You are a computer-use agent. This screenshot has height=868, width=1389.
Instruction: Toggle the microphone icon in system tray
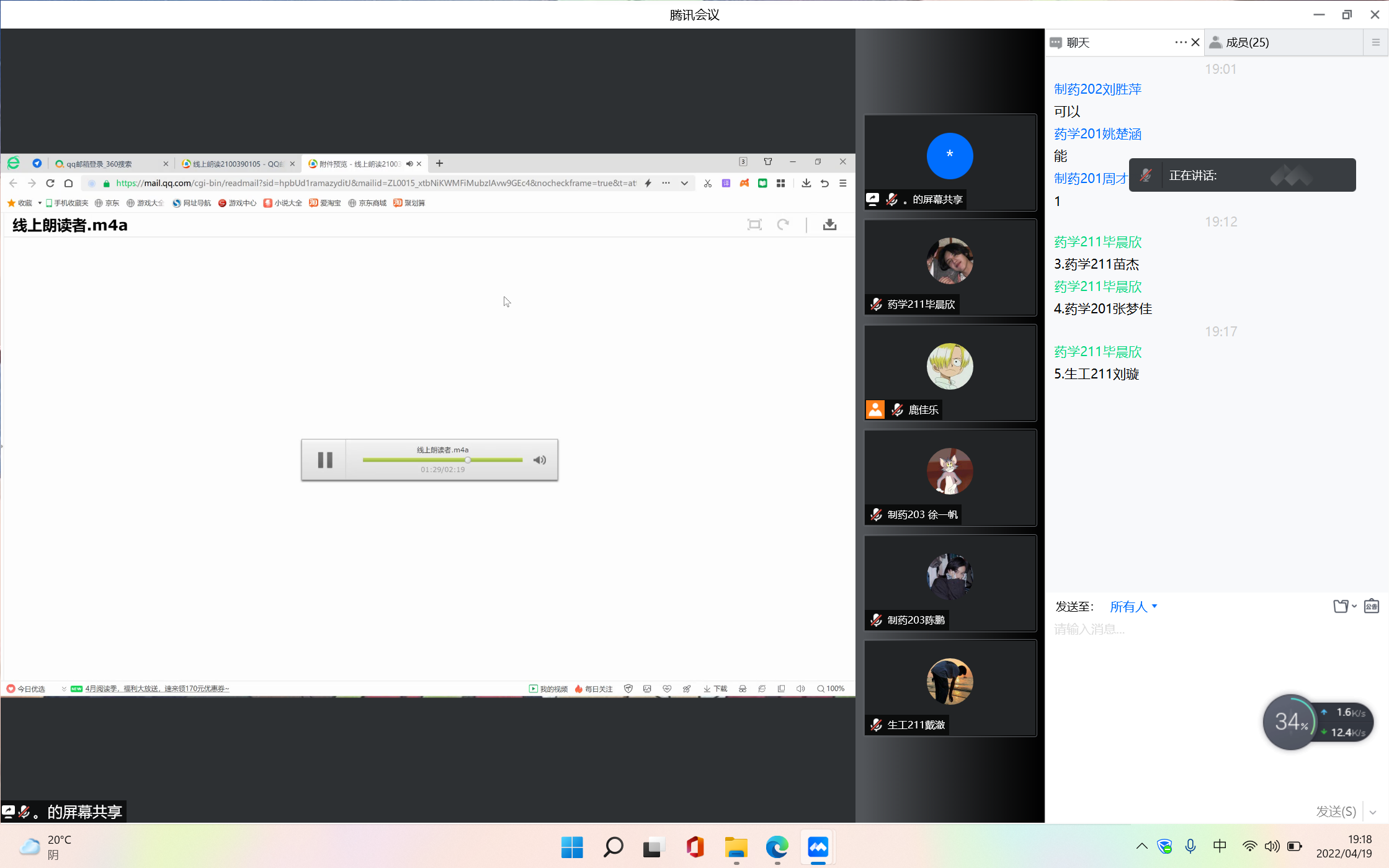coord(1190,846)
